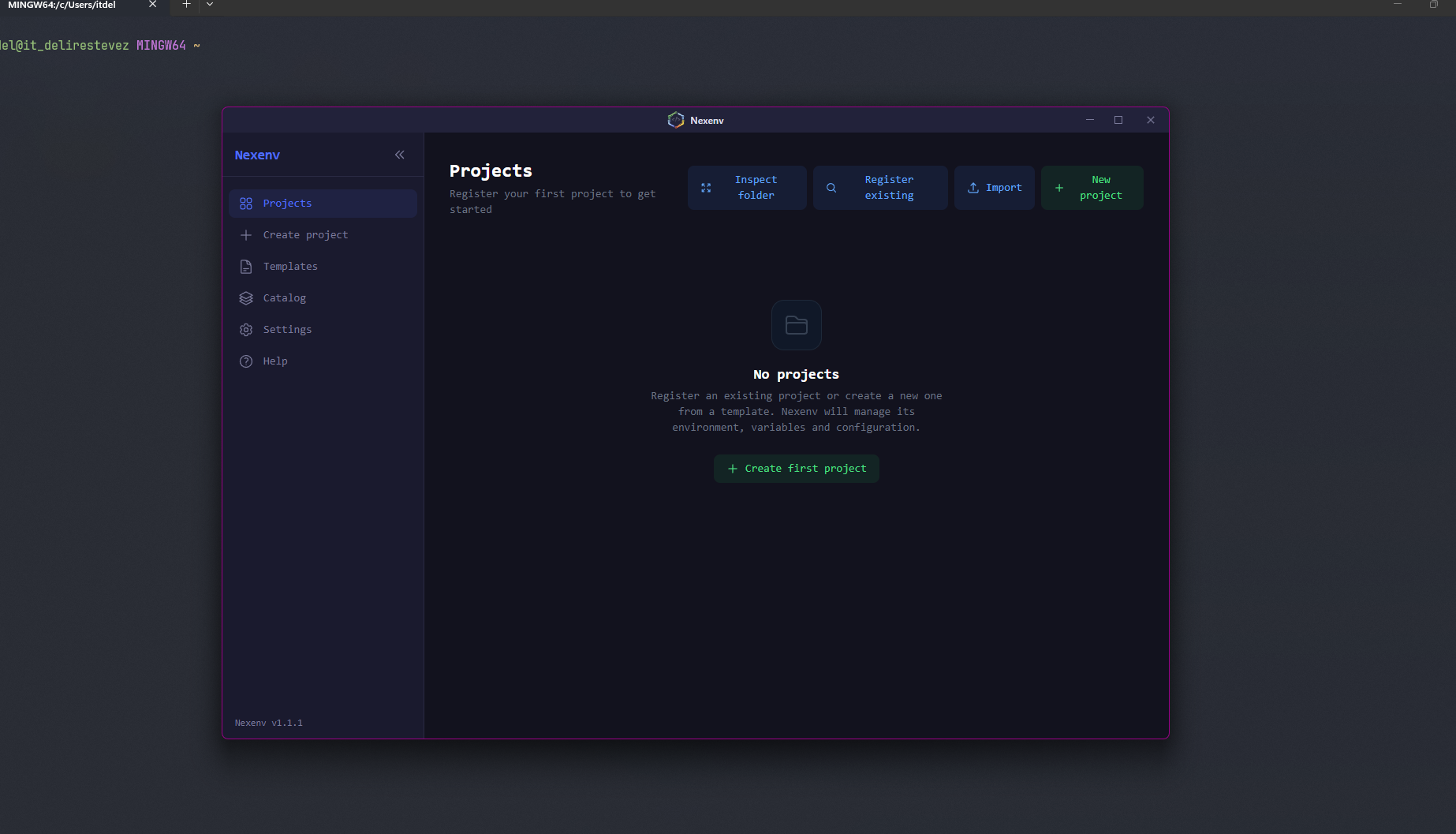Click the empty folder icon above No projects
1456x834 pixels.
(797, 325)
